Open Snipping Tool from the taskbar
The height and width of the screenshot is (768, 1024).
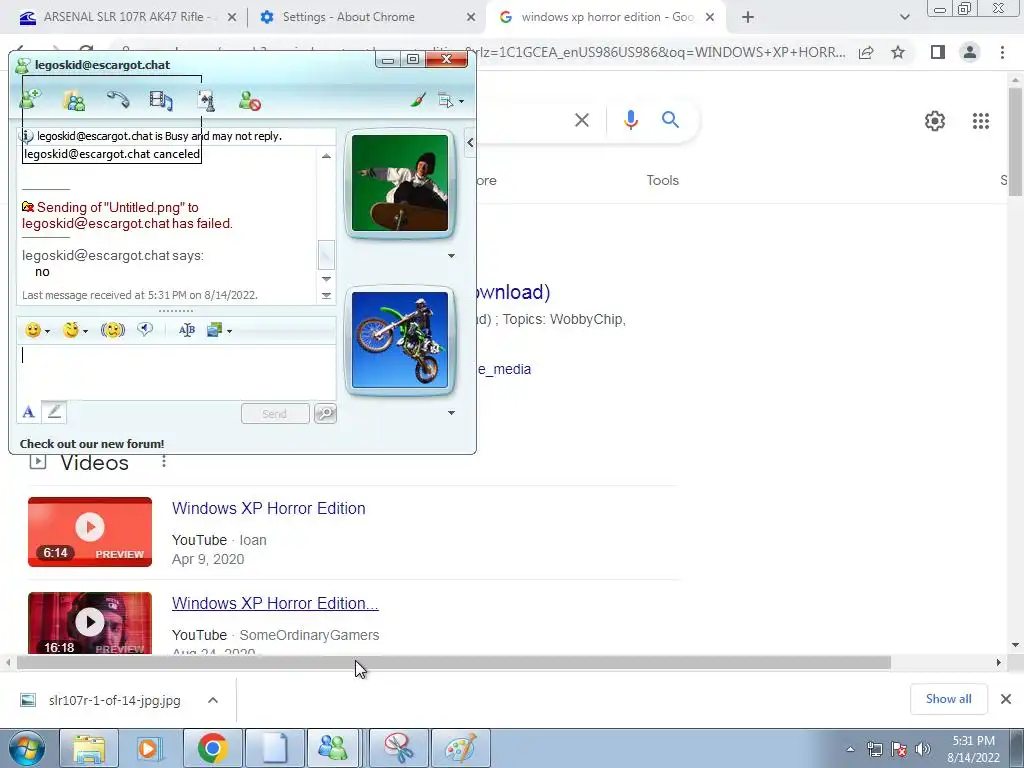[x=399, y=748]
